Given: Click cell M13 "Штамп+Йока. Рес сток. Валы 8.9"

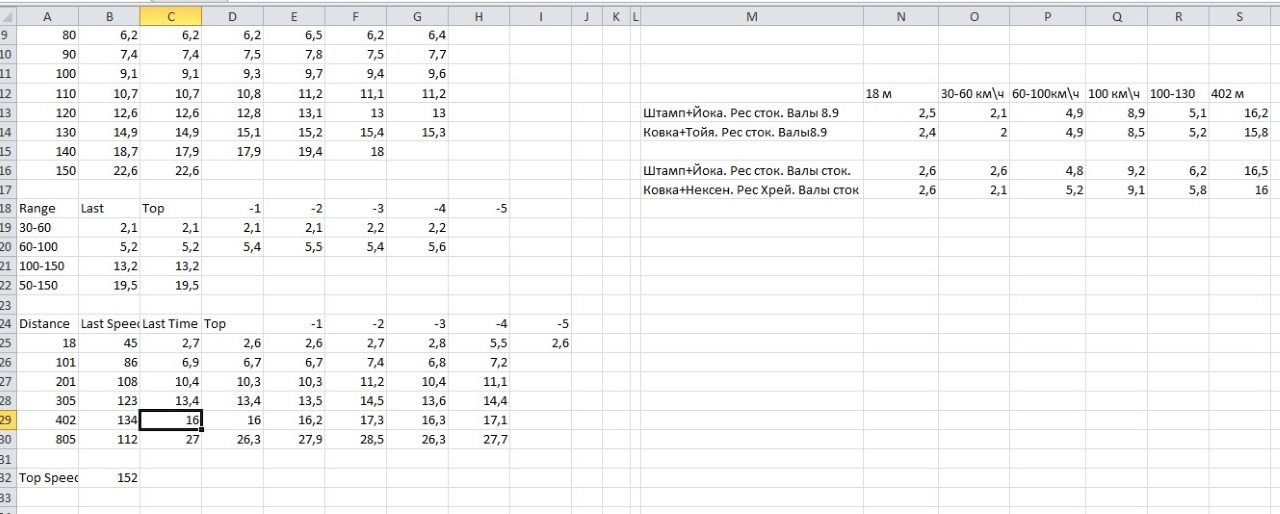Looking at the screenshot, I should coord(751,113).
